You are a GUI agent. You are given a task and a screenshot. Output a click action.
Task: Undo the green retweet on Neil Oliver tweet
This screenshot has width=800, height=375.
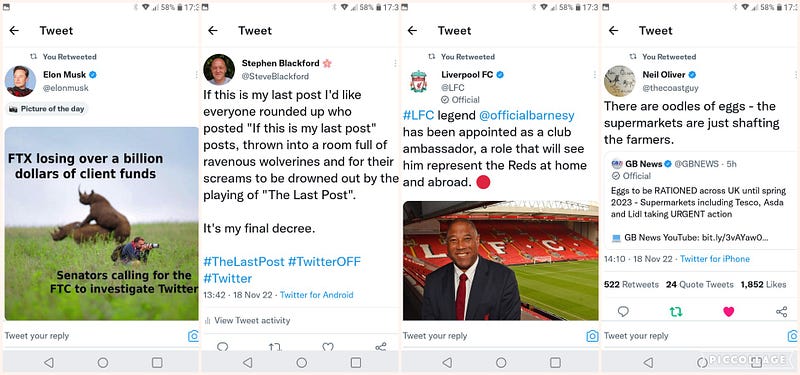676,312
